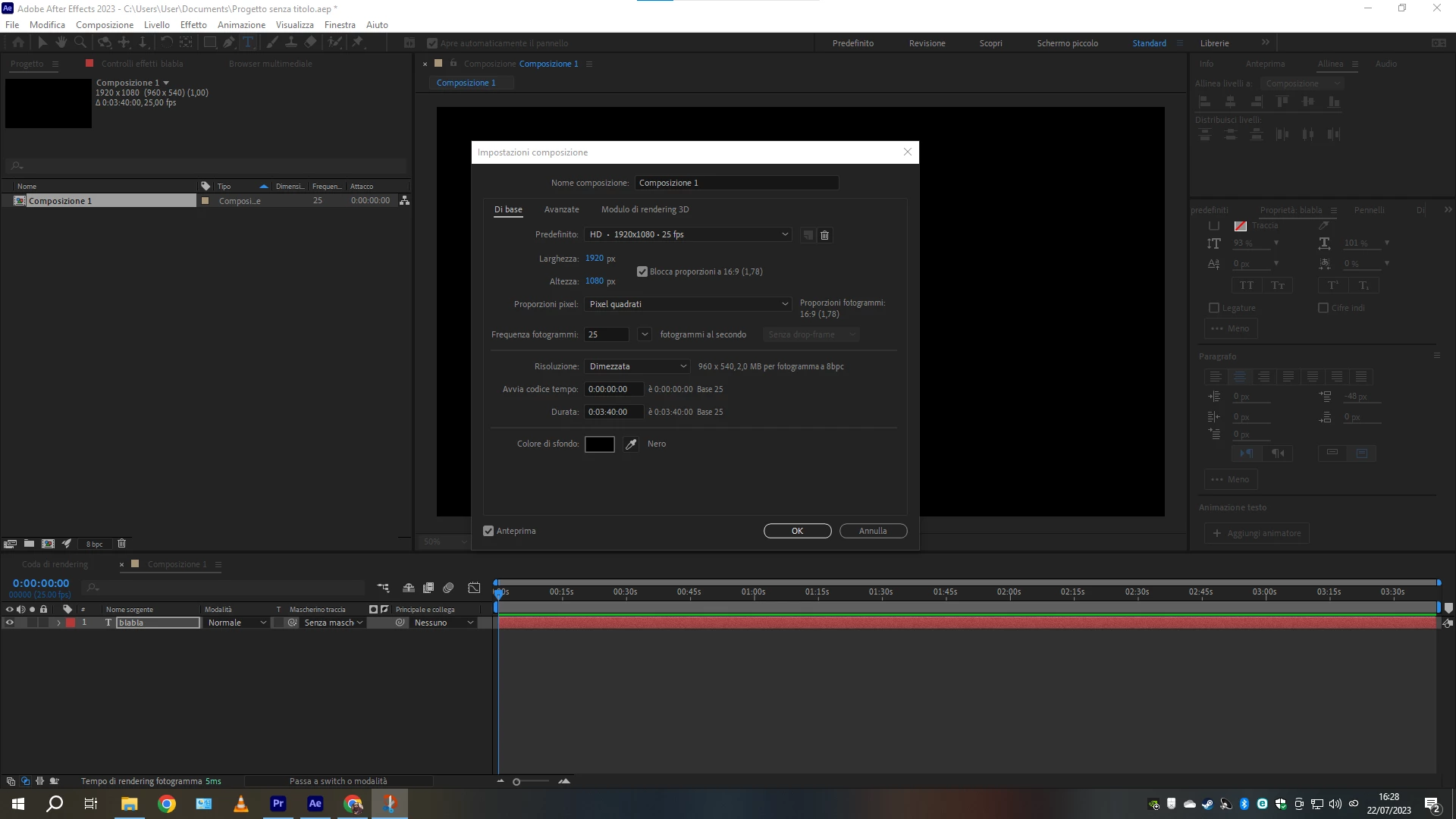
Task: Pick background color with the eyedropper
Action: click(x=631, y=444)
